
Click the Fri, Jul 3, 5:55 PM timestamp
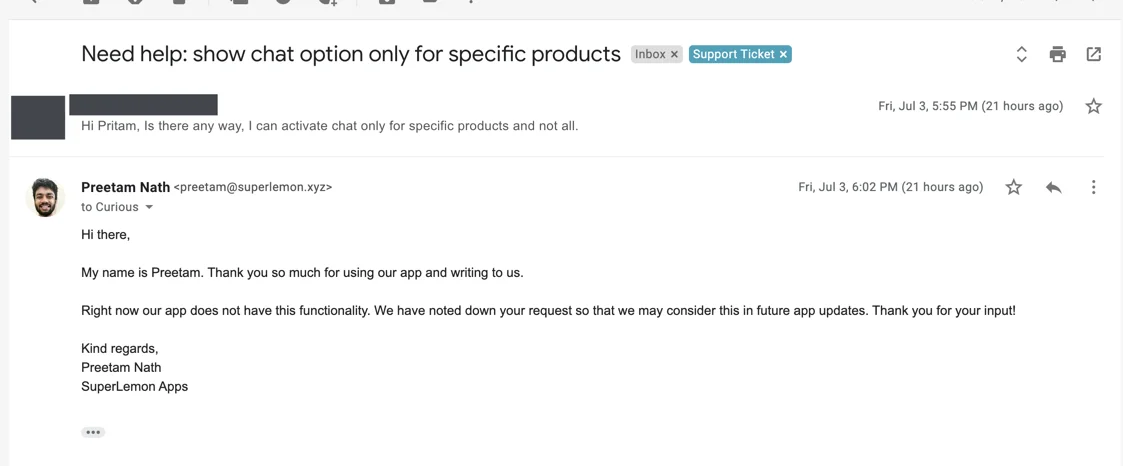pyautogui.click(x=970, y=106)
